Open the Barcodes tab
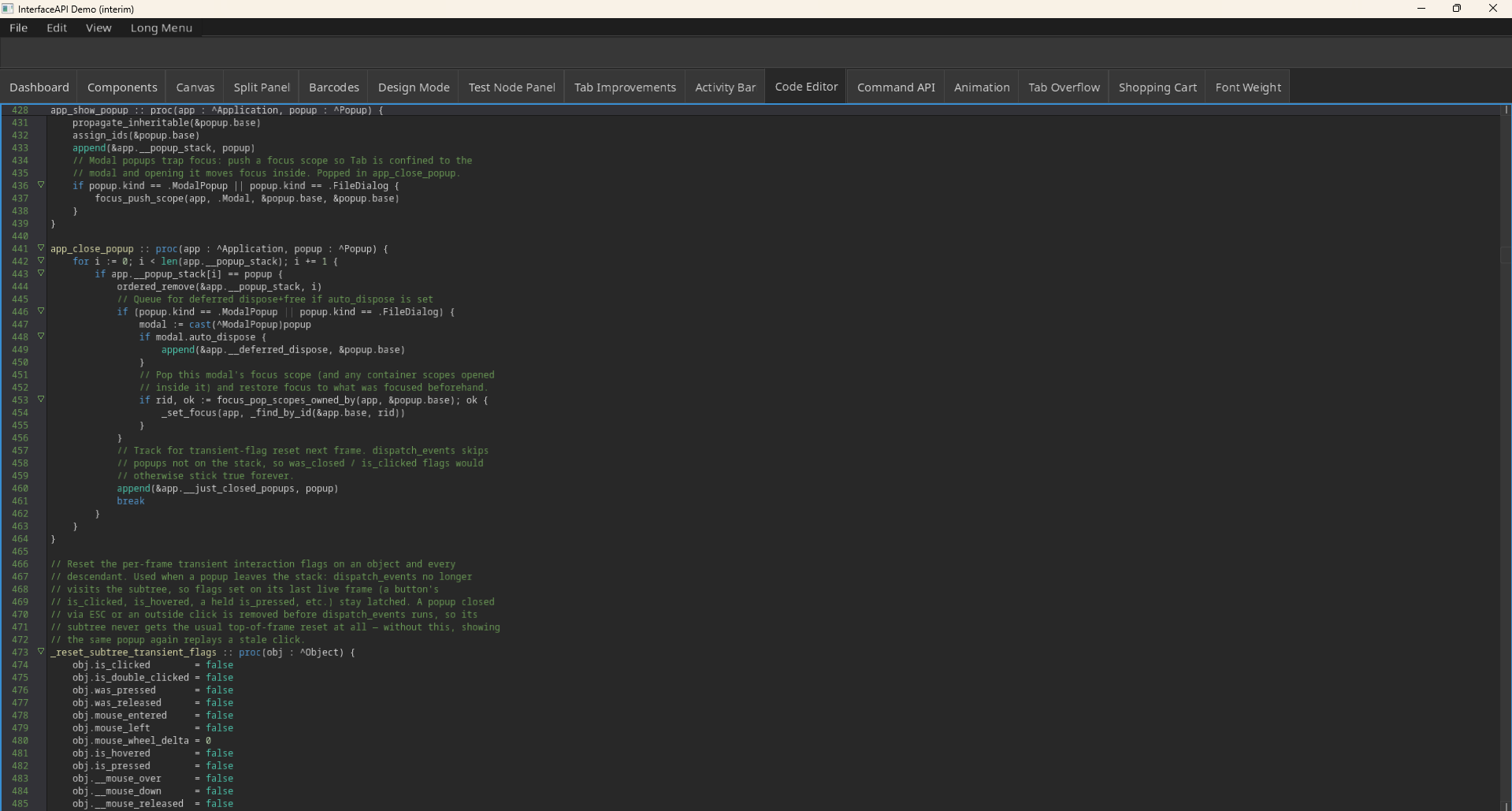 [x=334, y=87]
